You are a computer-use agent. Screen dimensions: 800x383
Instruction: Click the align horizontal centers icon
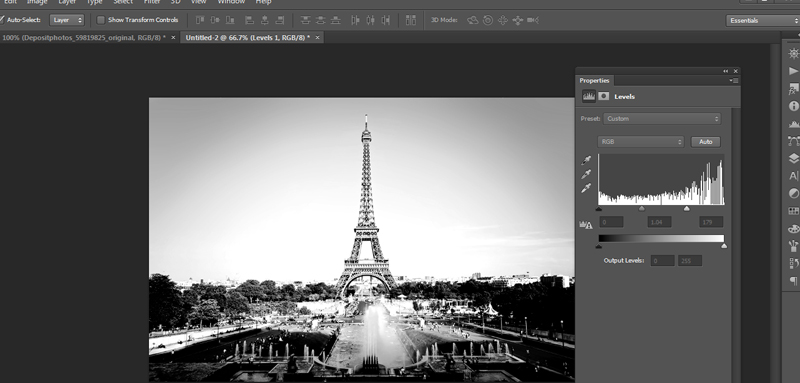[x=265, y=20]
